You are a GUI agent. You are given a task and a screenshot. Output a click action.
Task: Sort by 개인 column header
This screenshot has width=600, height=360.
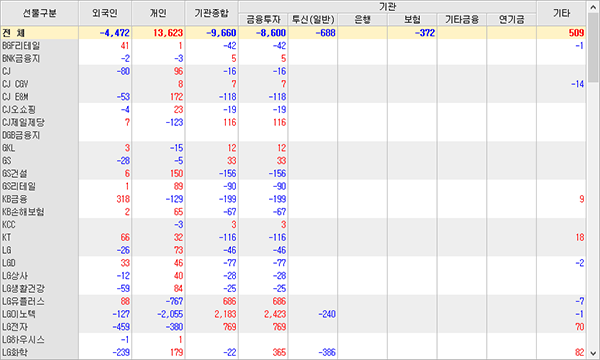point(158,13)
